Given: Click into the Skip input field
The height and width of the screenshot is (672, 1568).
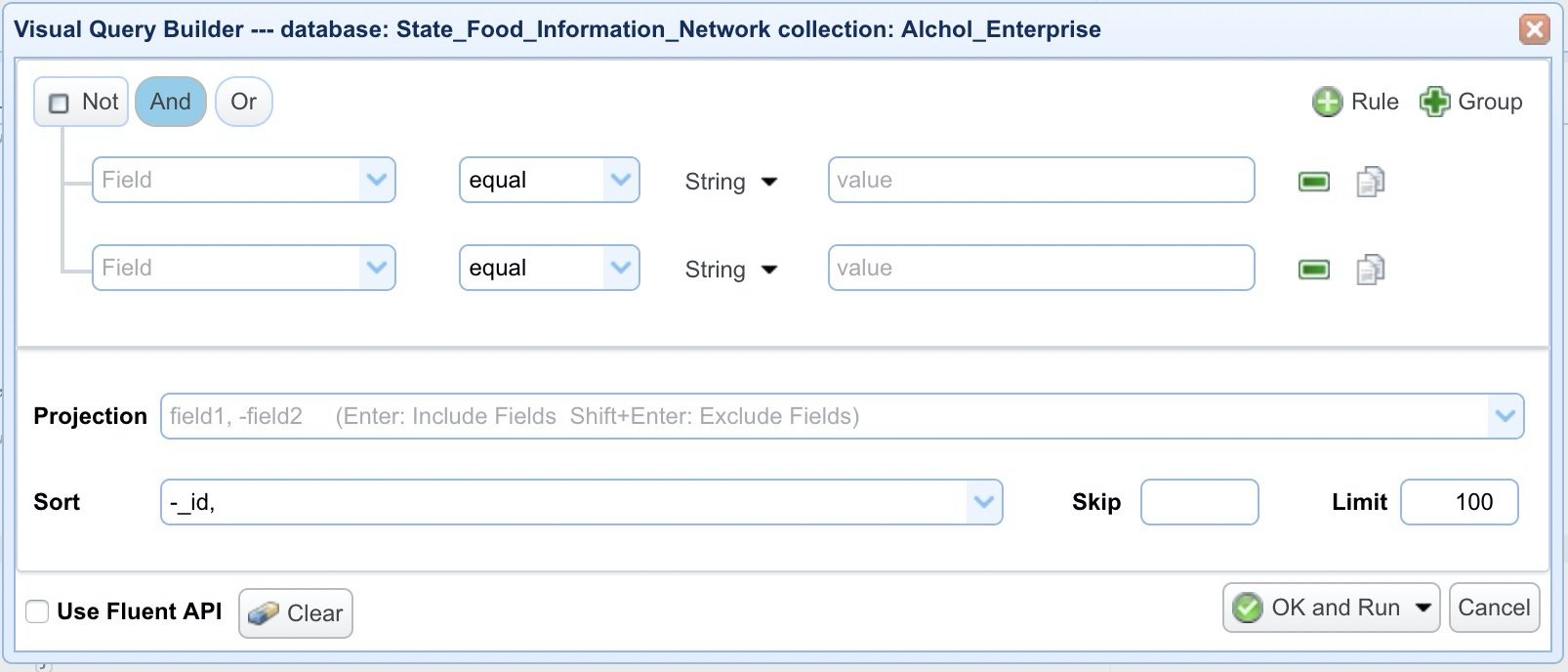Looking at the screenshot, I should pos(1199,502).
